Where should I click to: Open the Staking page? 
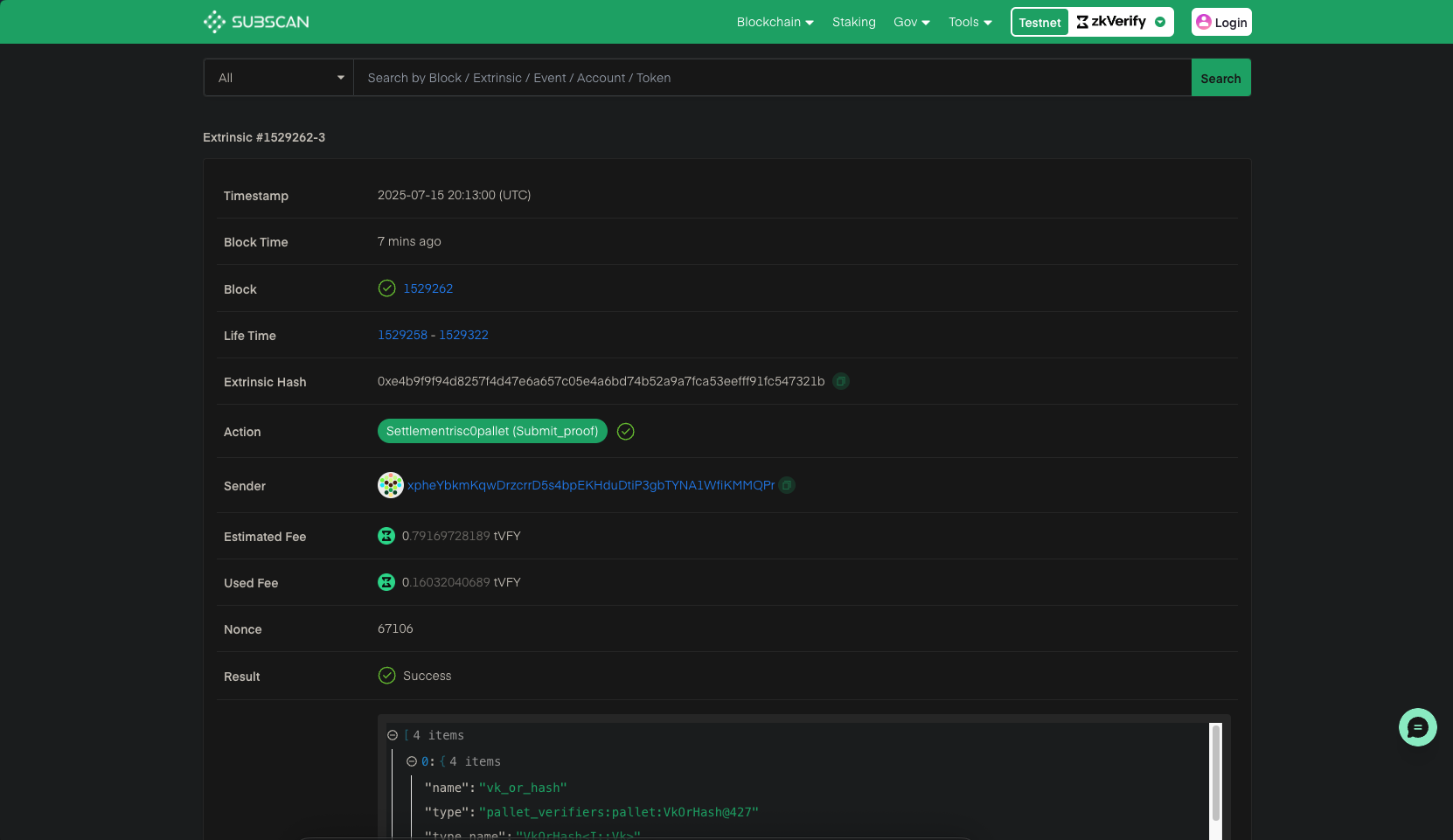click(x=853, y=22)
